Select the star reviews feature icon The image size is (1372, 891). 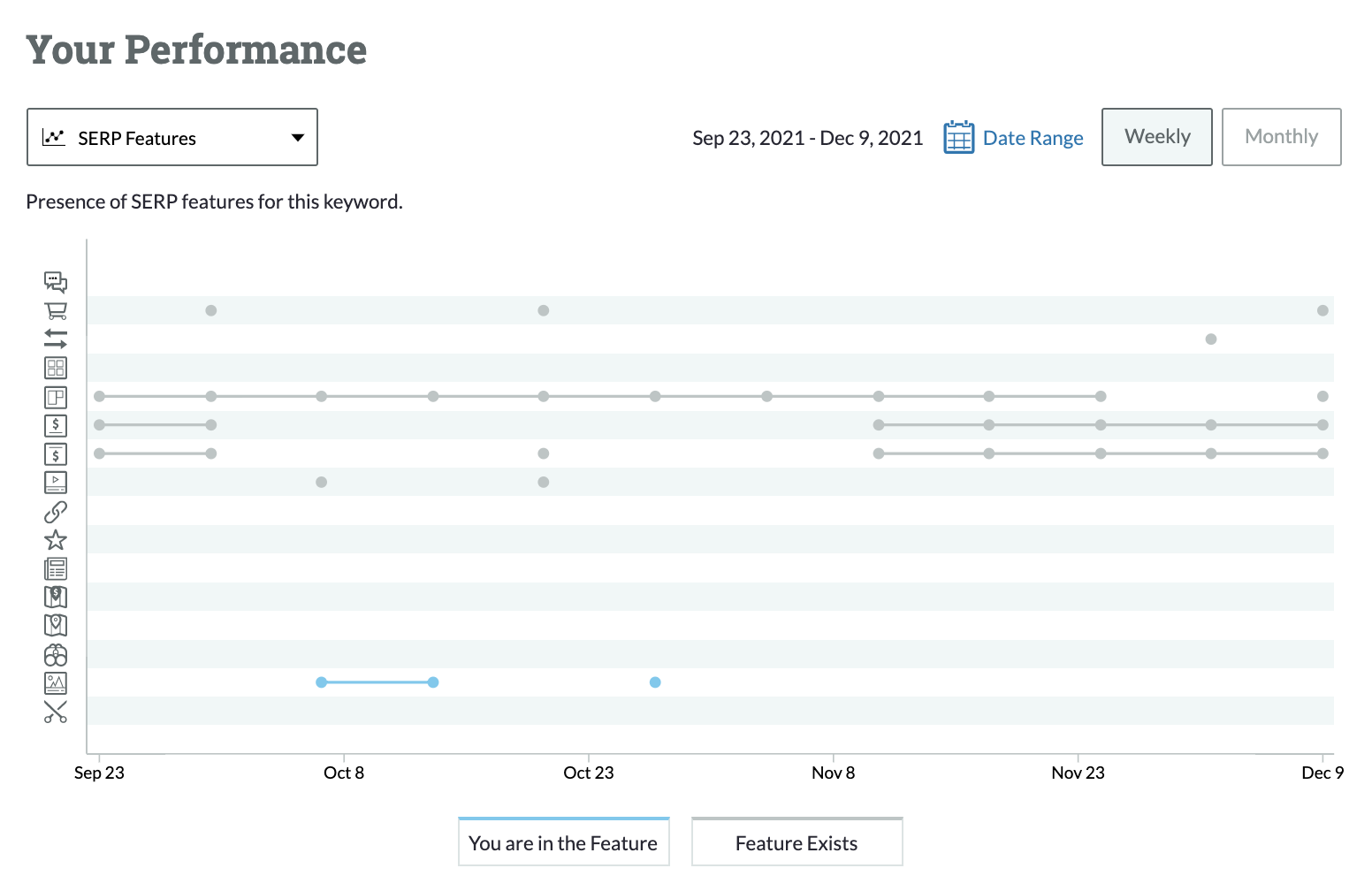[55, 540]
